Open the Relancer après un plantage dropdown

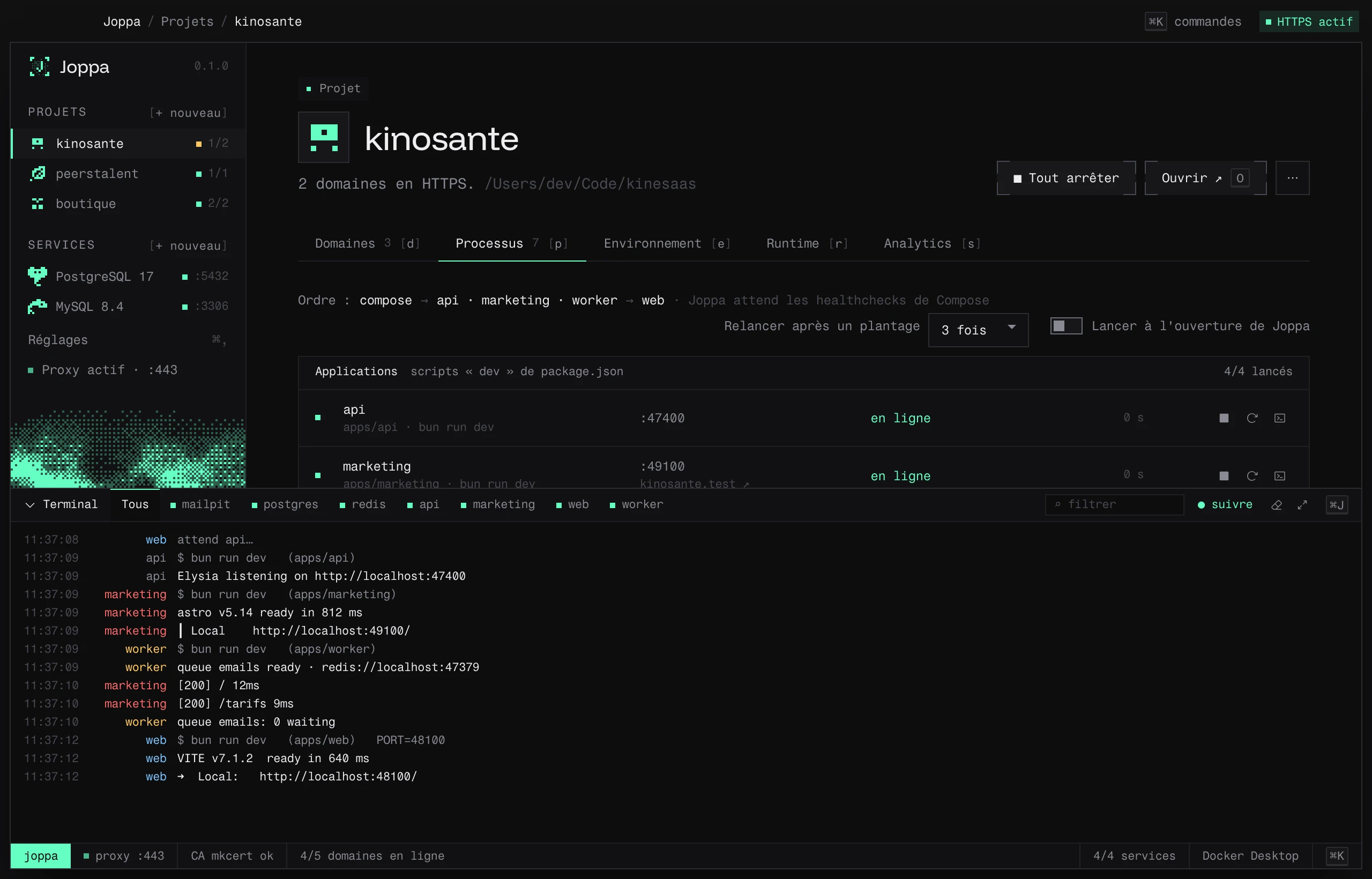click(978, 330)
